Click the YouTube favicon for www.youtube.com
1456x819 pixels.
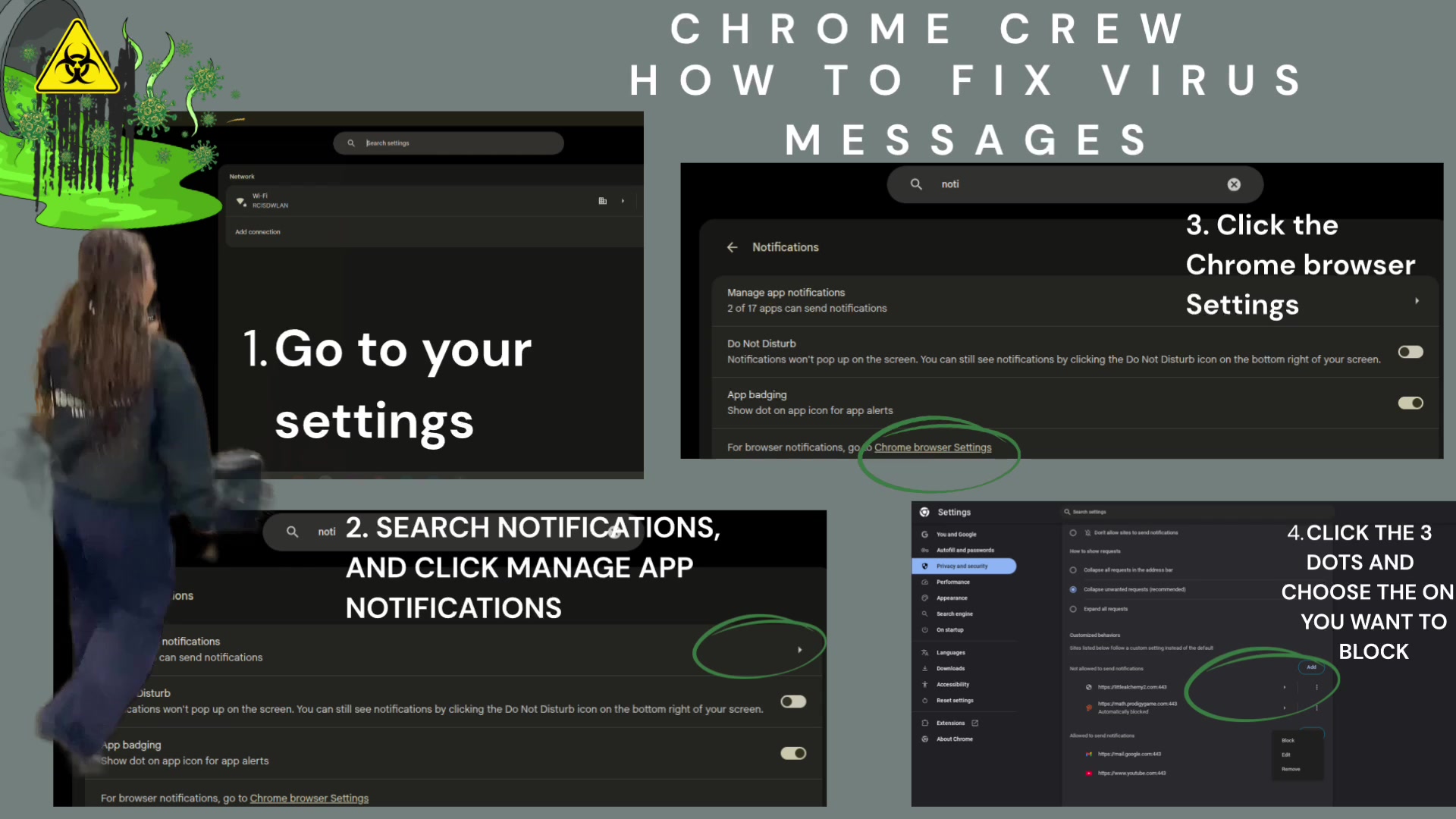(1089, 773)
